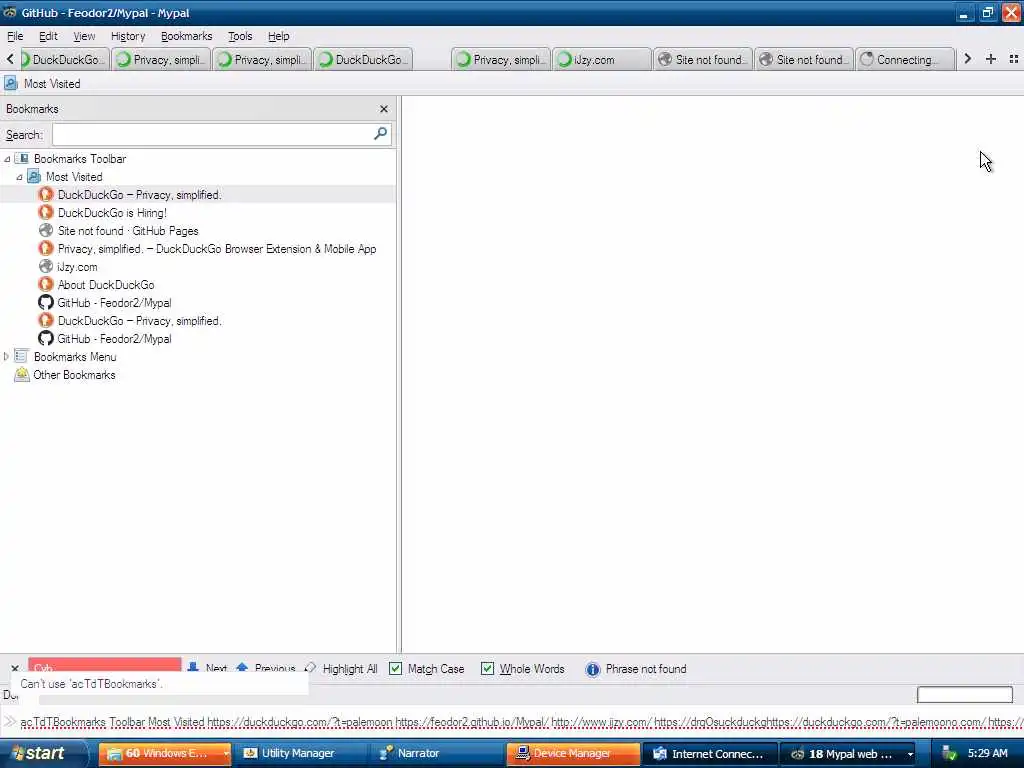
Task: Collapse the Most Visited tree node
Action: point(20,177)
